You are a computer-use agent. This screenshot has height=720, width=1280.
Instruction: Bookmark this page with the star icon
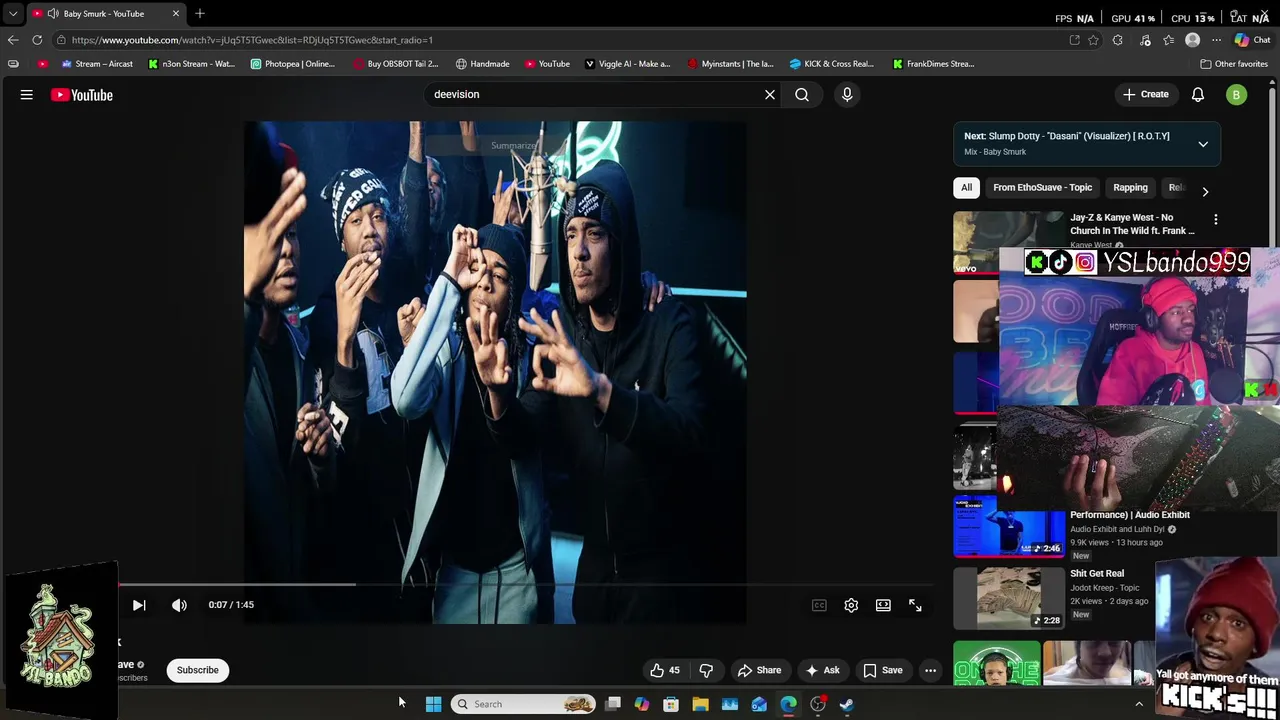(x=1093, y=40)
